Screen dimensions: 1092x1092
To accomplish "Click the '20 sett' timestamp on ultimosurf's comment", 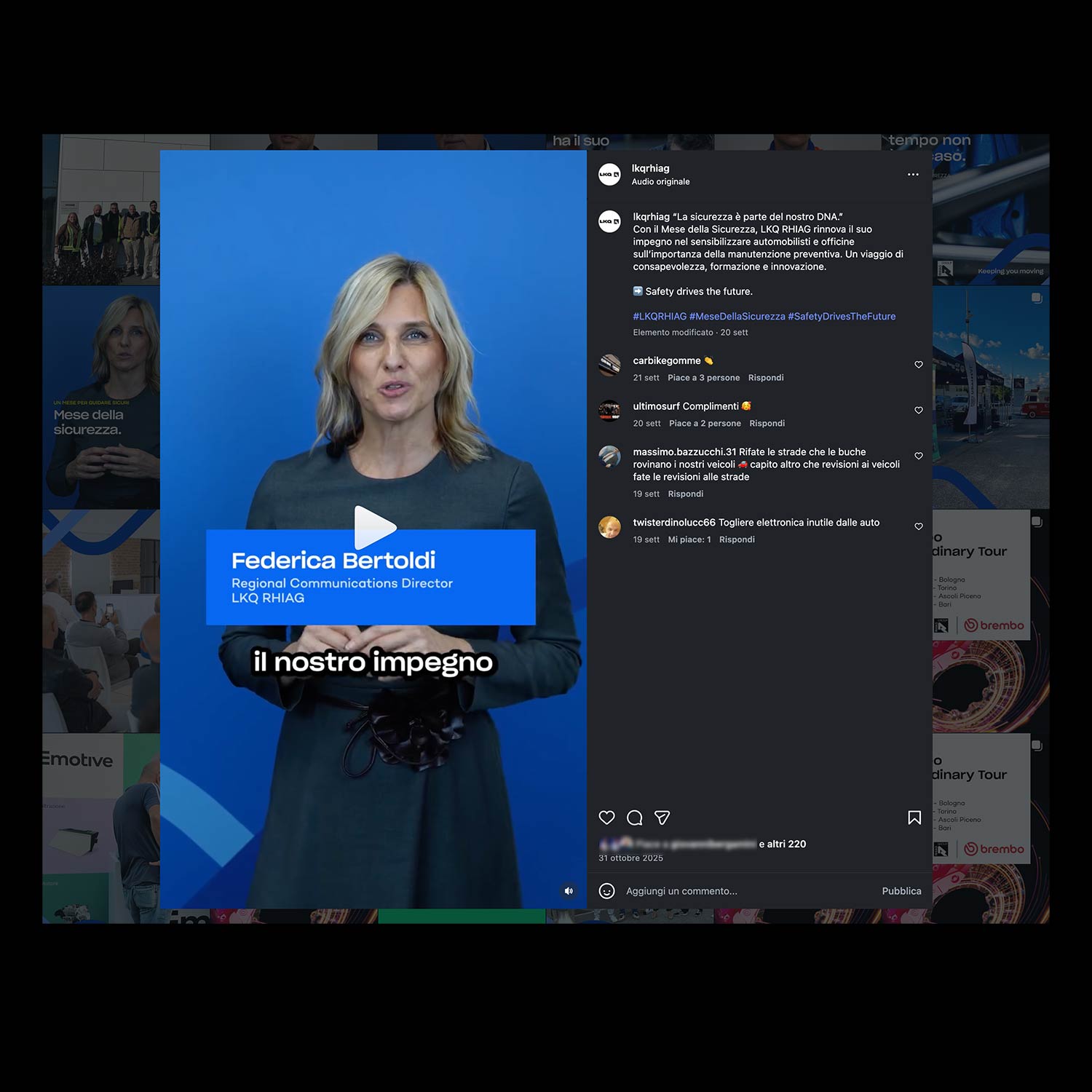I will coord(647,424).
